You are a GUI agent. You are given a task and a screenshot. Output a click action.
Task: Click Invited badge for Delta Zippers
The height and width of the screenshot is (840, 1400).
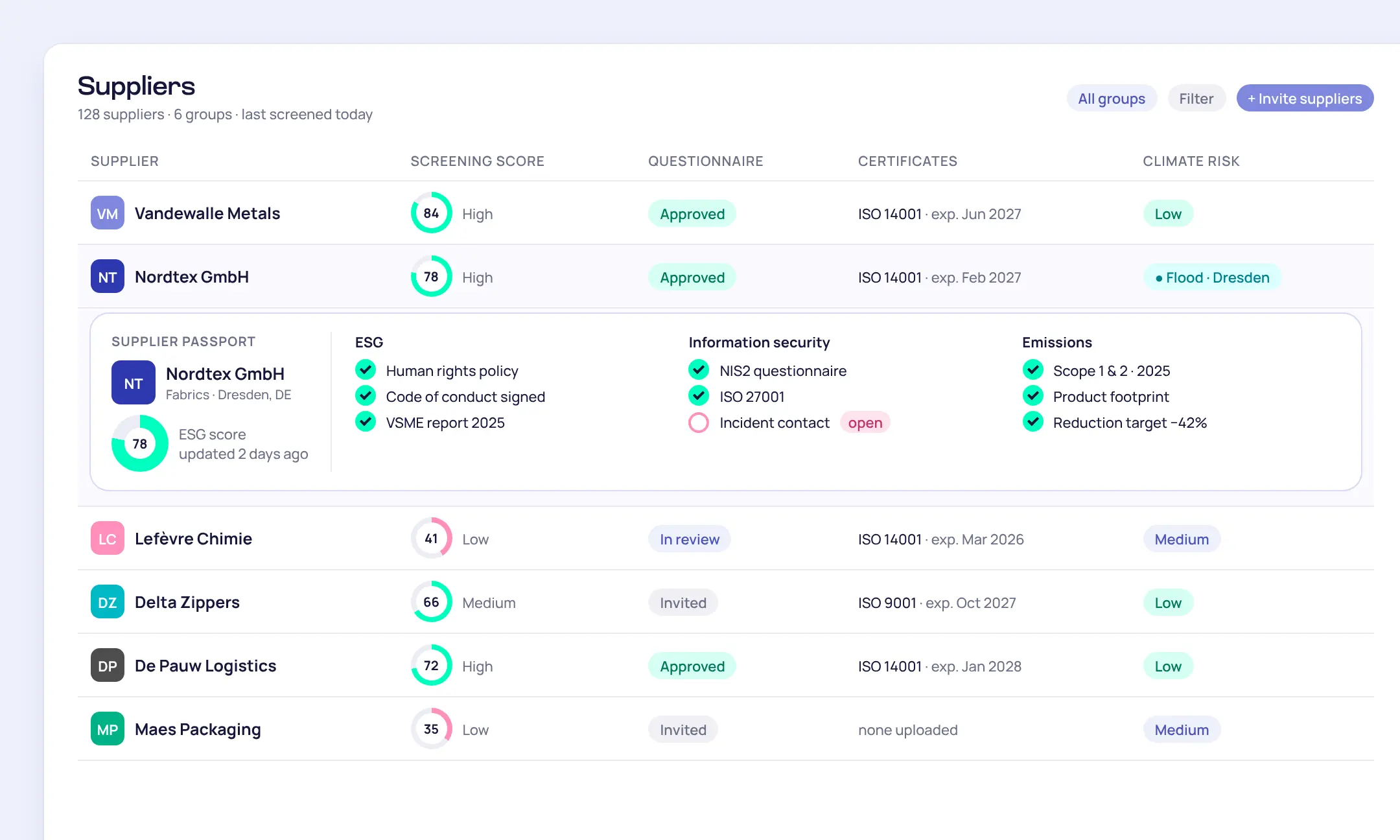tap(683, 603)
